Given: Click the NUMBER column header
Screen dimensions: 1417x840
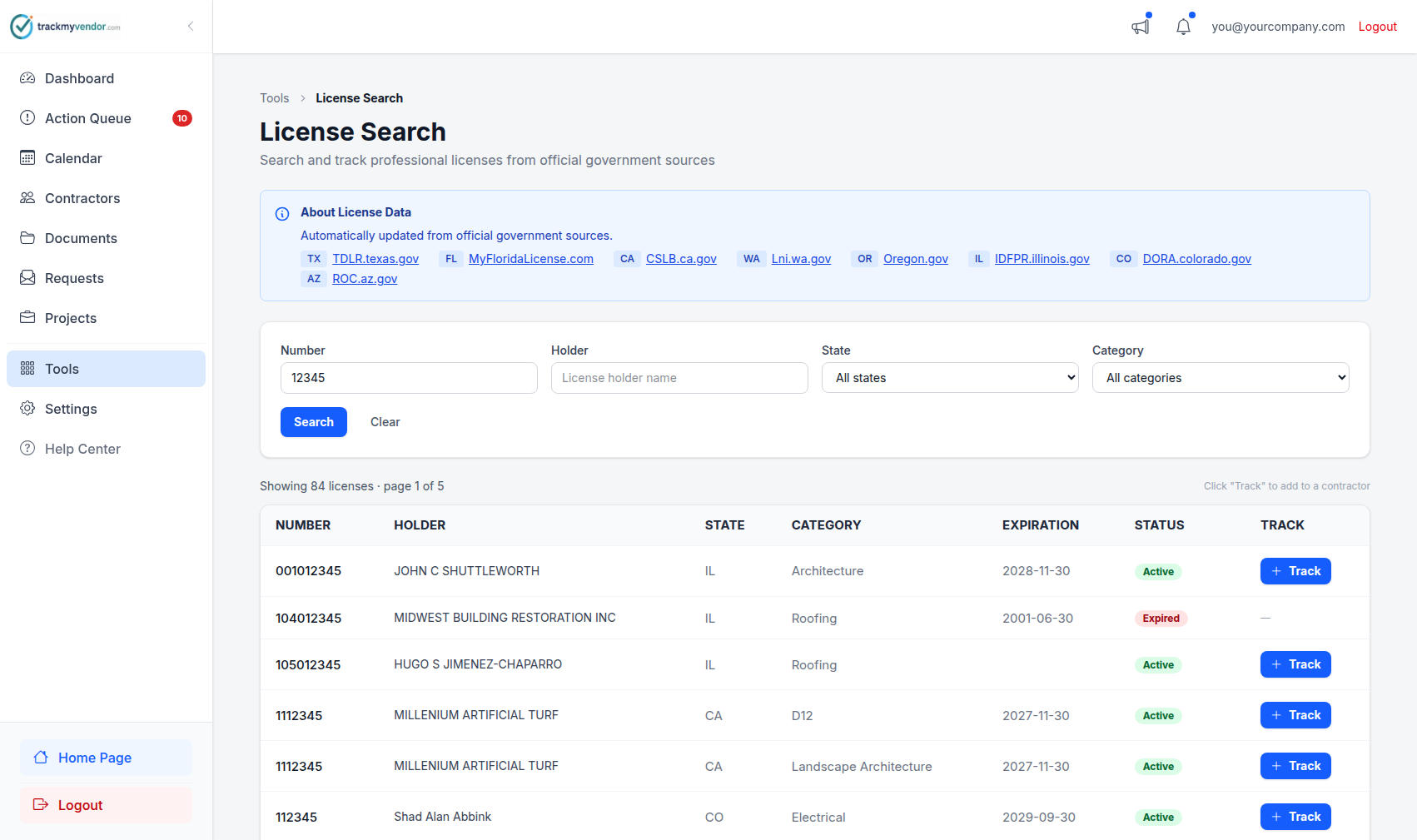Looking at the screenshot, I should click(303, 525).
